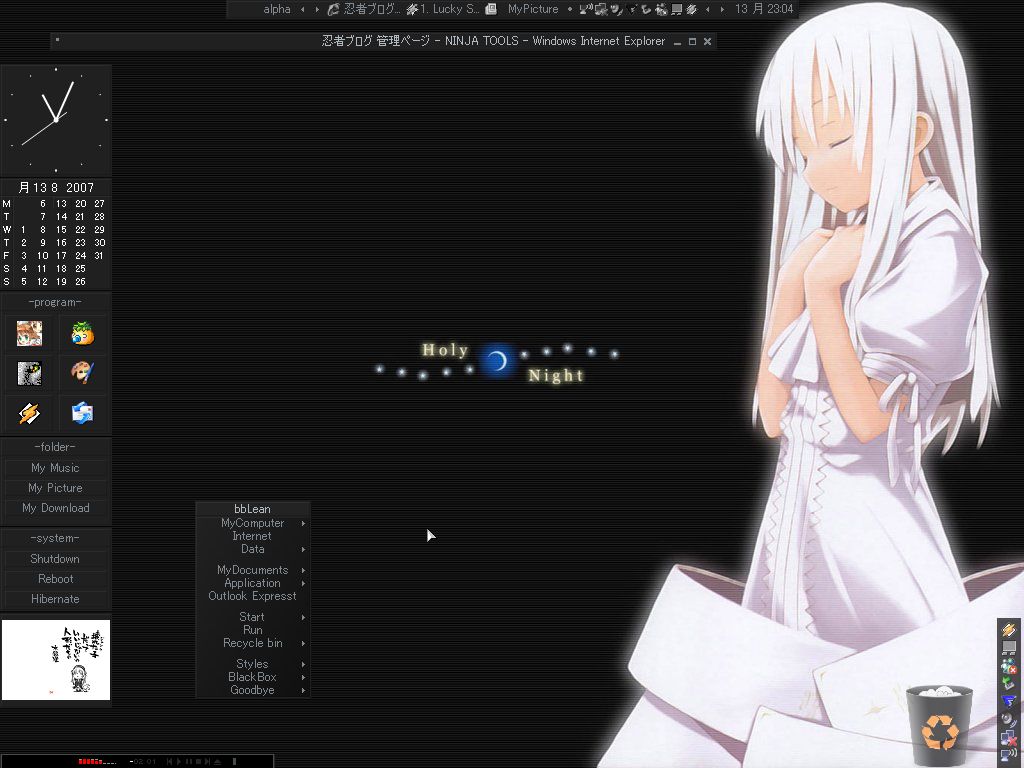
Task: Click disconnected network tray icon with red X
Action: [1009, 738]
